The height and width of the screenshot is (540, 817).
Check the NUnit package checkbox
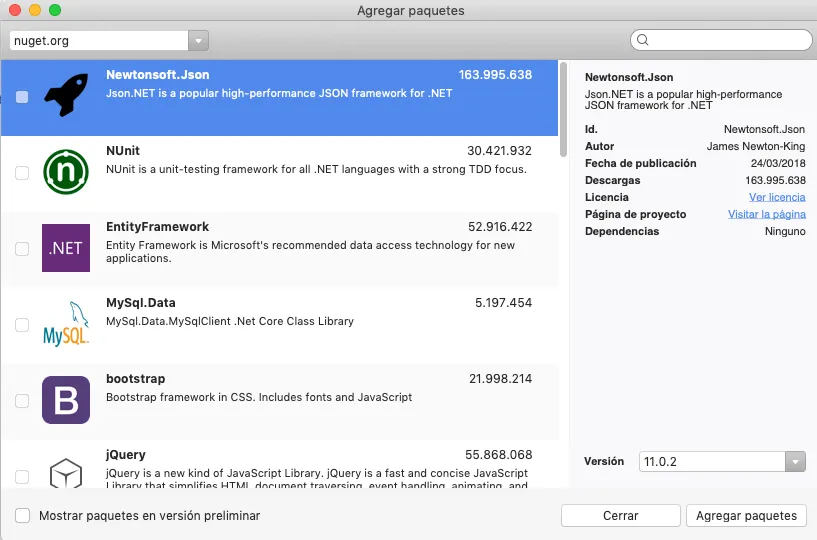coord(22,173)
